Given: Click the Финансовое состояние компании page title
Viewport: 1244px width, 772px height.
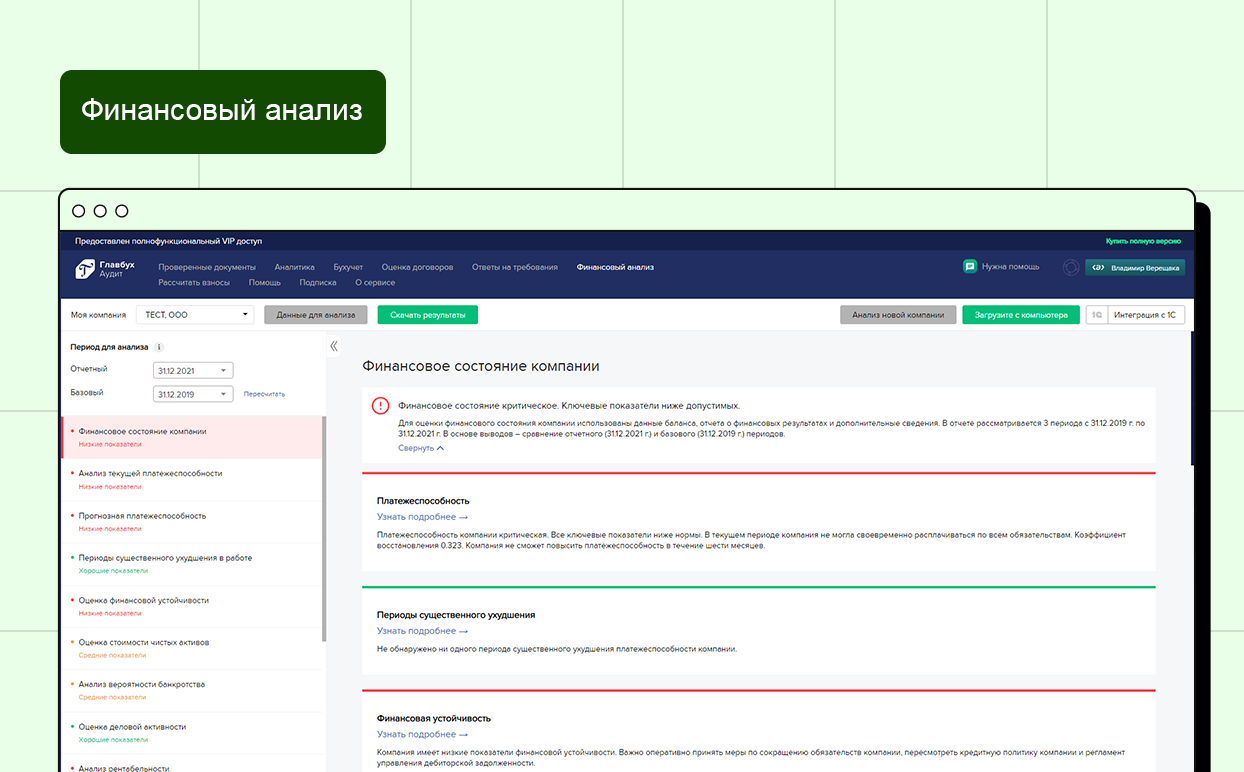Looking at the screenshot, I should point(481,366).
